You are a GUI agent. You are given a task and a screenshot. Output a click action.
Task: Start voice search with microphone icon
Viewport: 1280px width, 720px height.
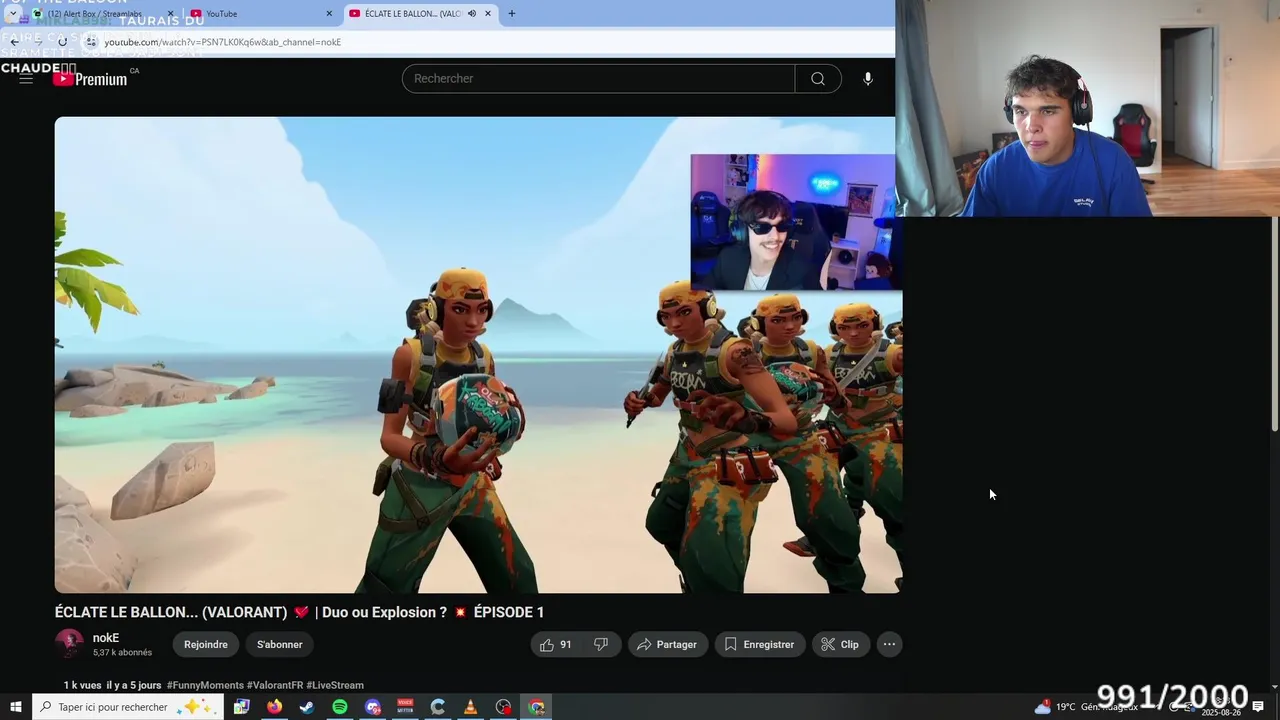(868, 79)
